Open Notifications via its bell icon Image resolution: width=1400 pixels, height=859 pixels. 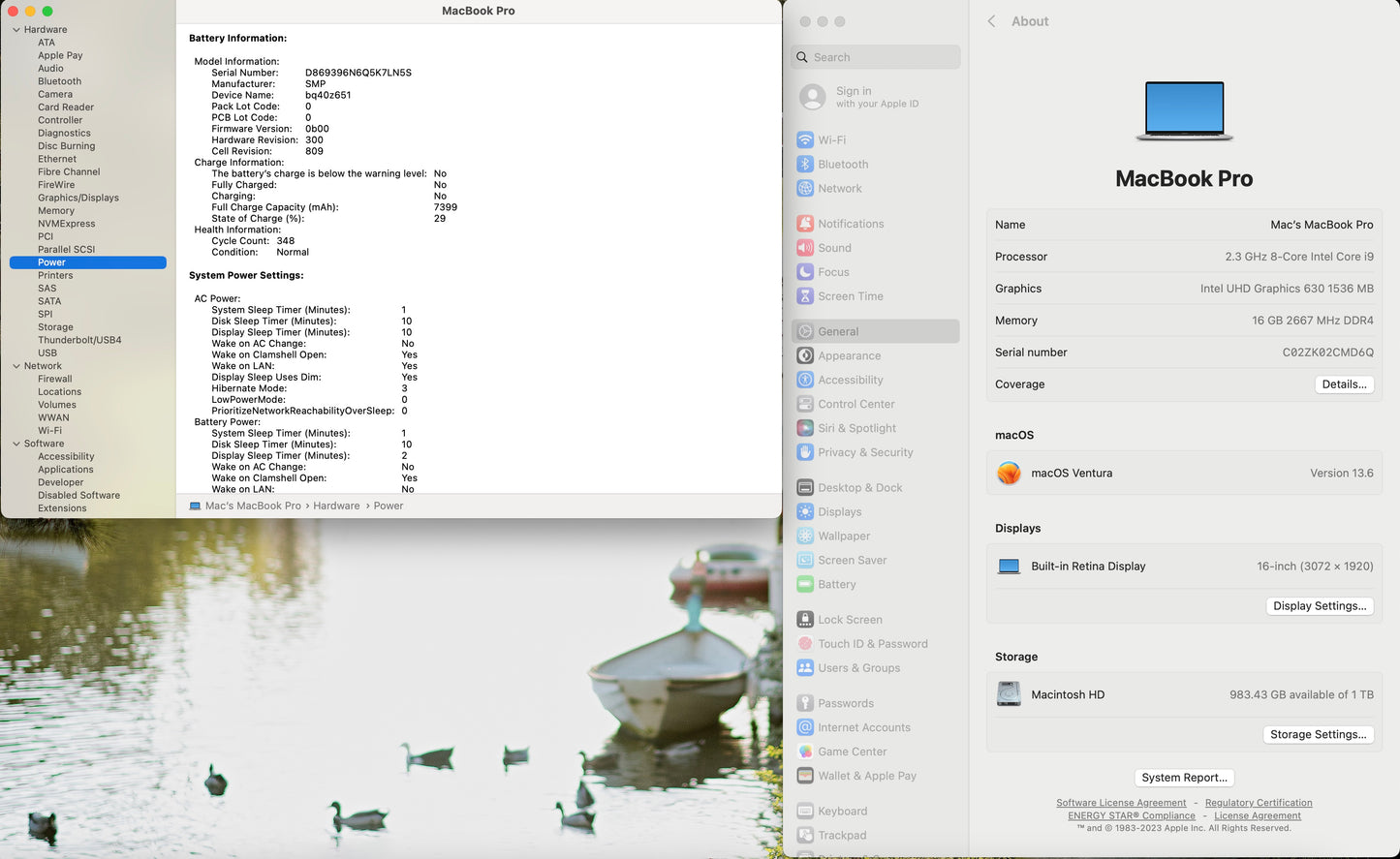tap(805, 224)
